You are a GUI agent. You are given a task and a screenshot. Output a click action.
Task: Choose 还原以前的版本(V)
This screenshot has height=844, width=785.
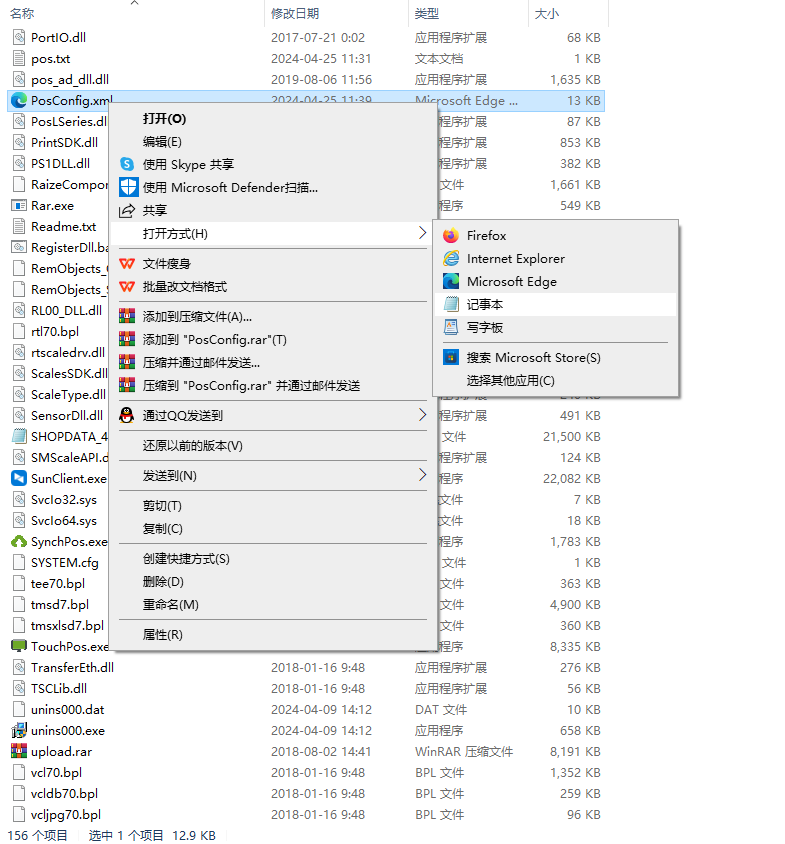pyautogui.click(x=193, y=446)
